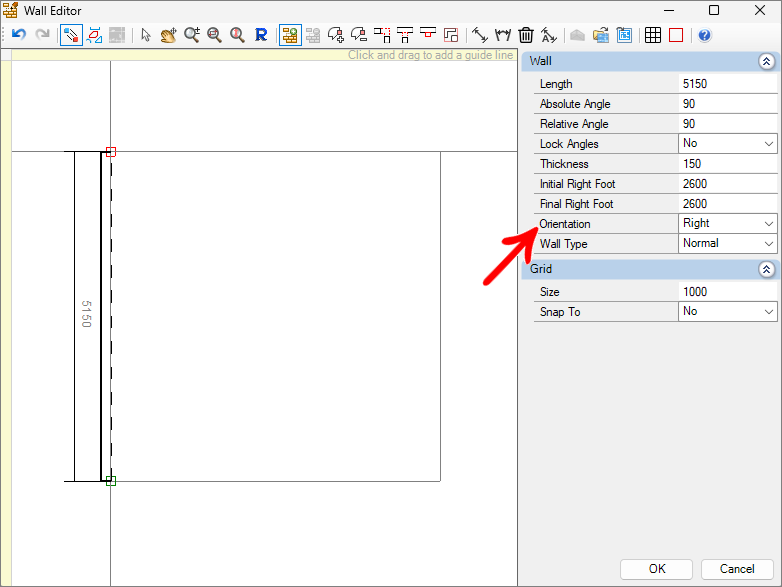The image size is (782, 587).
Task: Click the T-junction wall icon
Action: tap(405, 35)
